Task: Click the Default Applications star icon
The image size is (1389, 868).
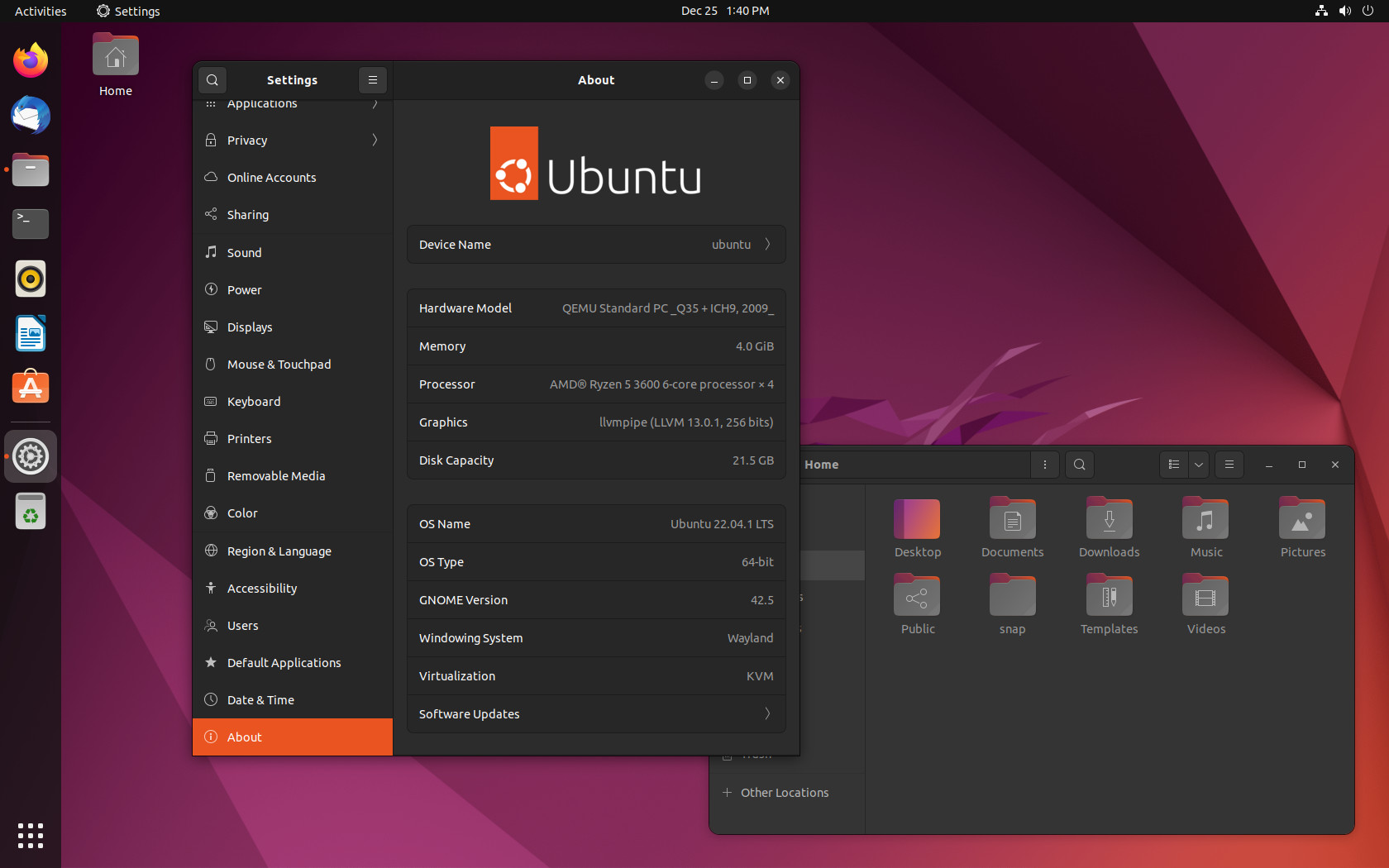Action: click(211, 662)
